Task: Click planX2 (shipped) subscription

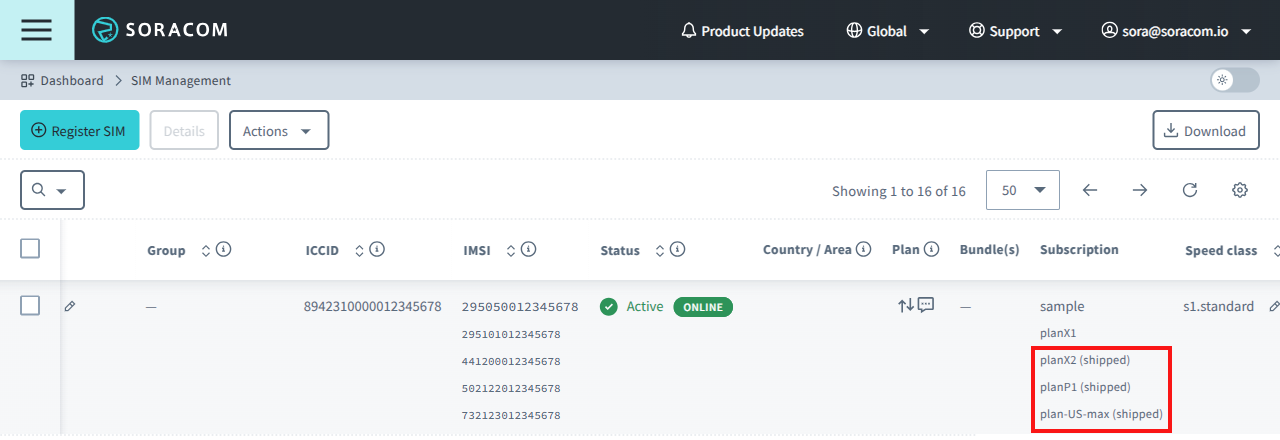Action: (1085, 360)
